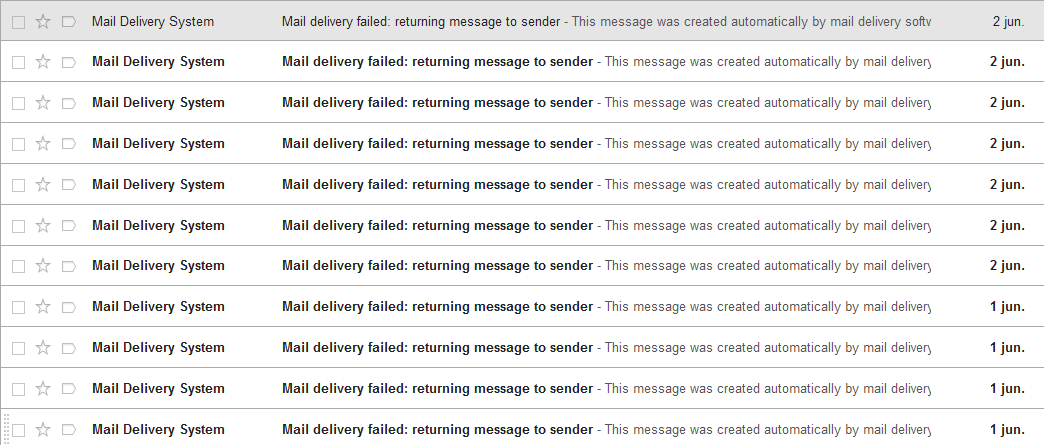The width and height of the screenshot is (1044, 445).
Task: Tick the checkbox of the bottom email
Action: click(18, 430)
